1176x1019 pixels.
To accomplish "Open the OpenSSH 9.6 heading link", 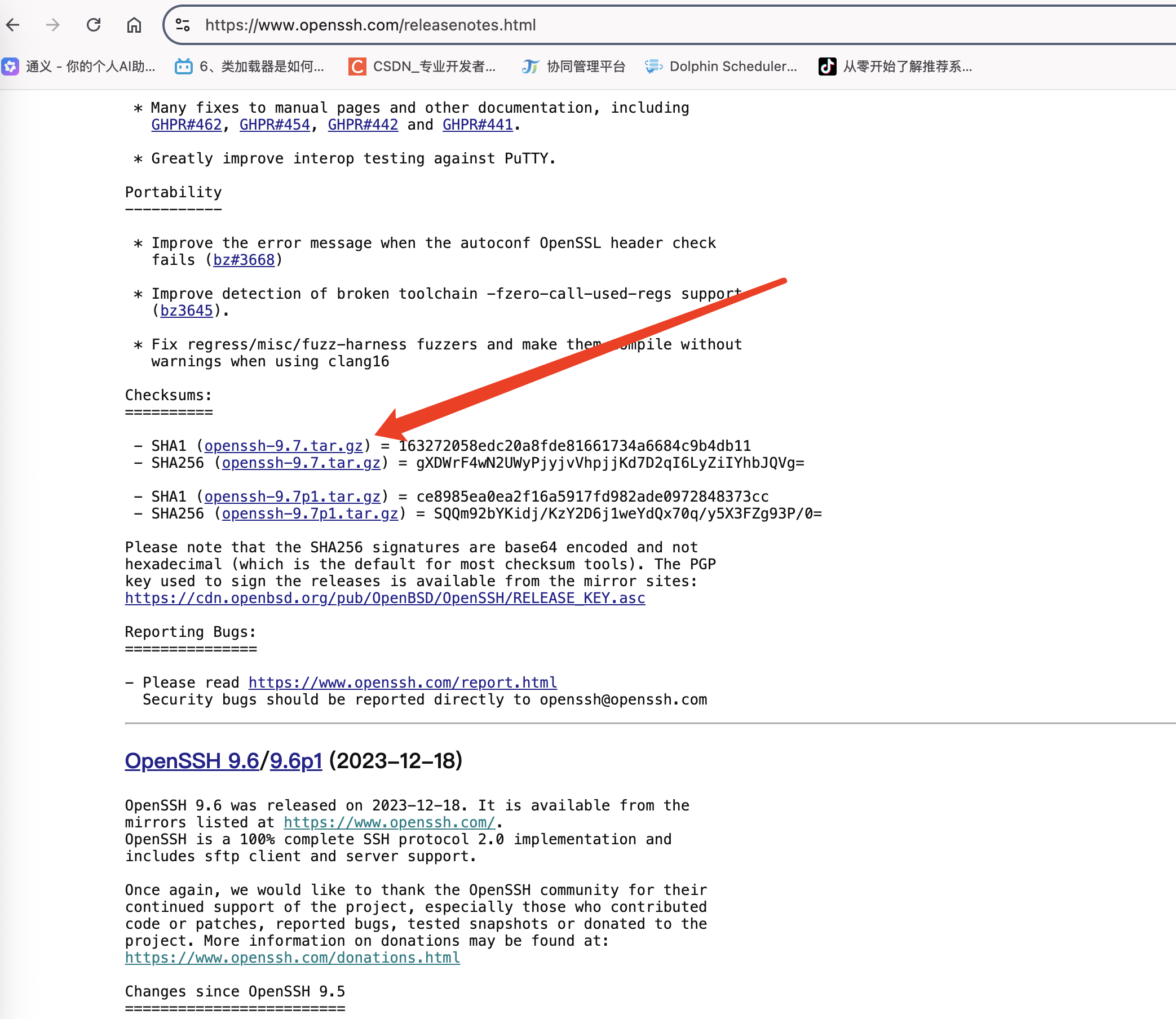I will [x=192, y=761].
